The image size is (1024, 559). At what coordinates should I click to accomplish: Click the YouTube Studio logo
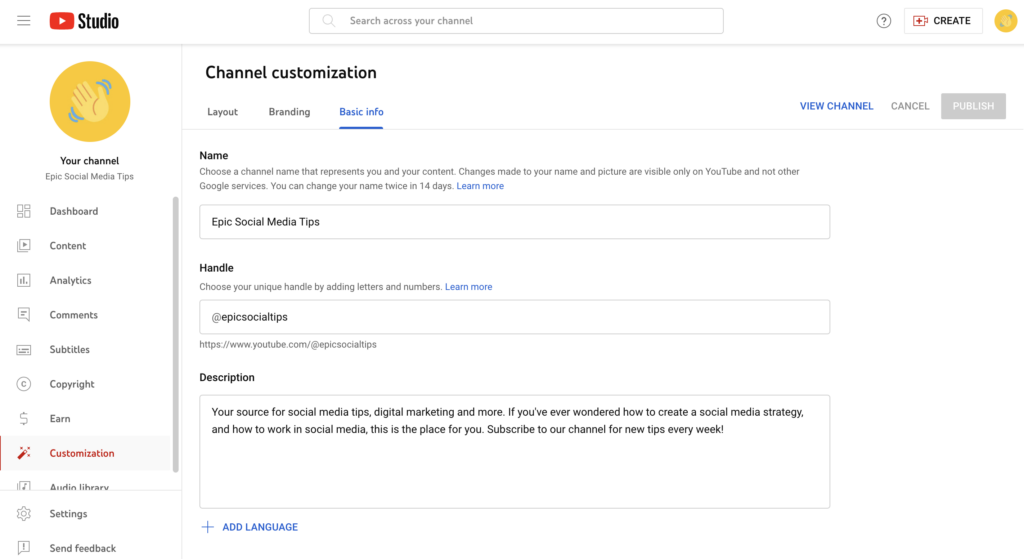click(x=84, y=21)
